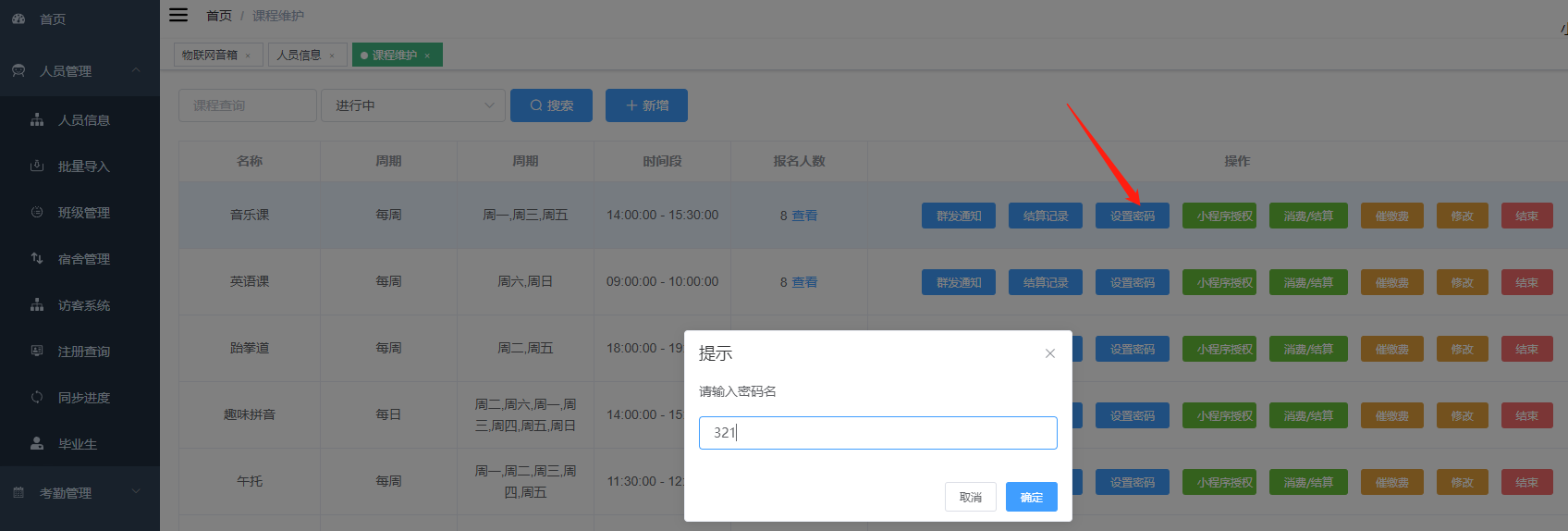
Task: Click 设置密码 for 英语课
Action: tap(1133, 282)
